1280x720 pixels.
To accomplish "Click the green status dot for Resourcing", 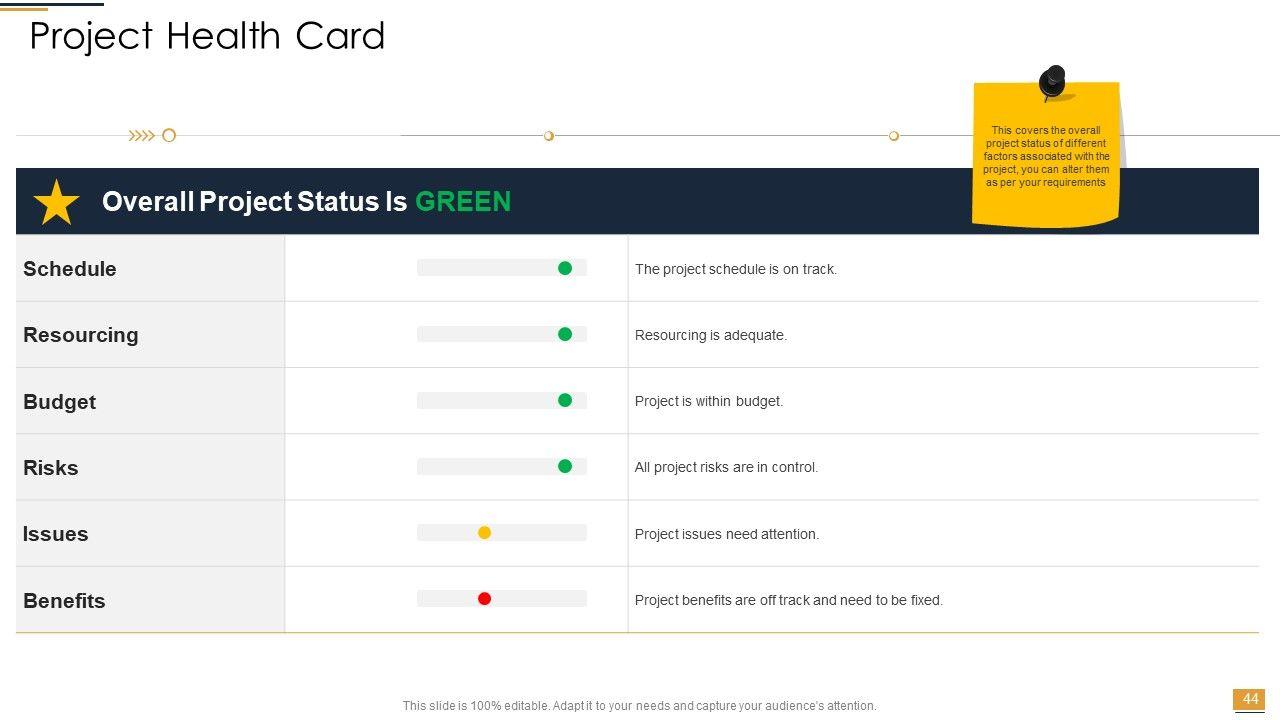I will pos(565,334).
